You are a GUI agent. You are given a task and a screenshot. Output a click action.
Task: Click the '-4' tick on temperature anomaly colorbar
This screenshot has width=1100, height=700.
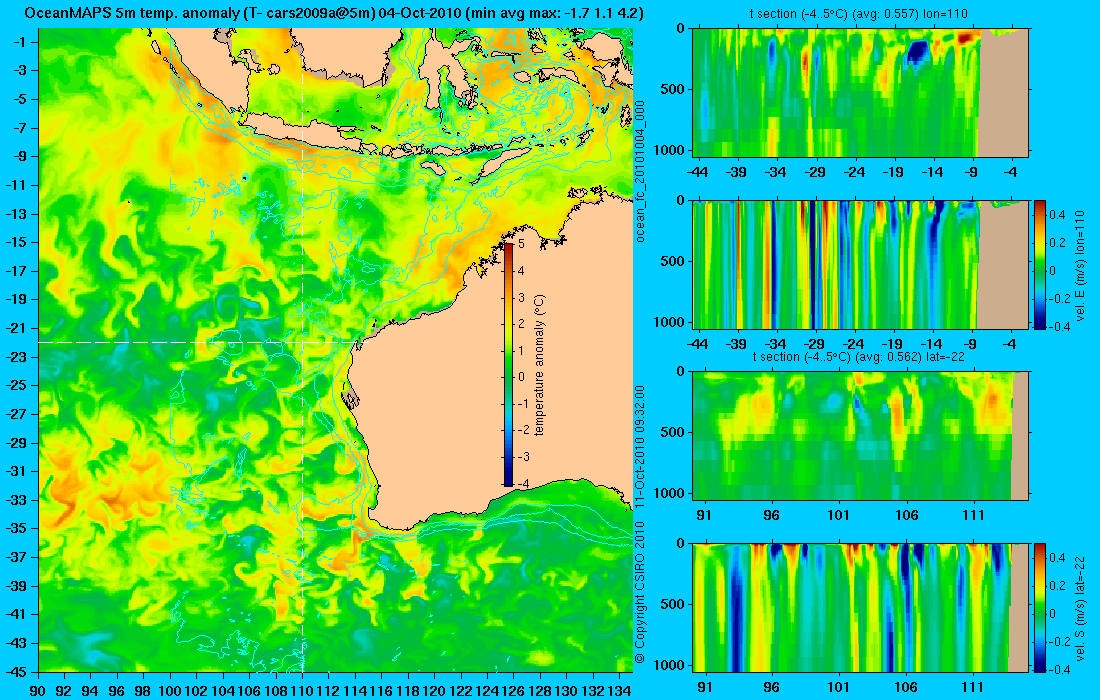(x=521, y=483)
